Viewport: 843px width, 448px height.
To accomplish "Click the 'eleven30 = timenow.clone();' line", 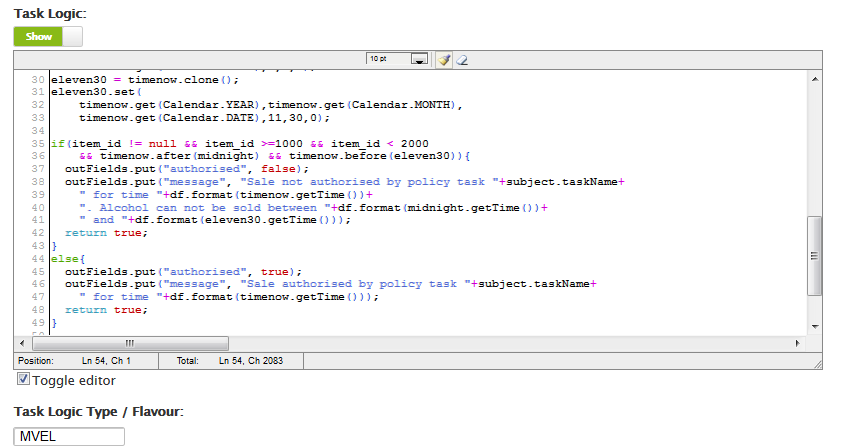I will pos(145,80).
